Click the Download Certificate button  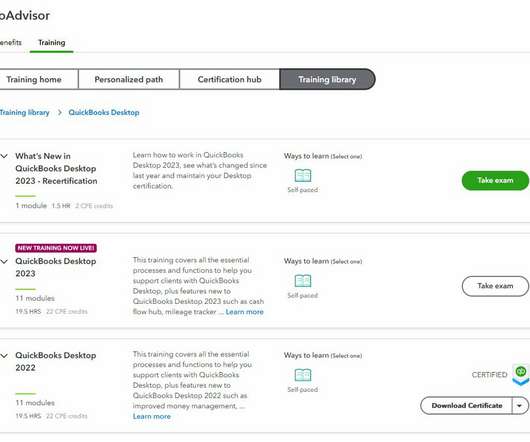(466, 406)
